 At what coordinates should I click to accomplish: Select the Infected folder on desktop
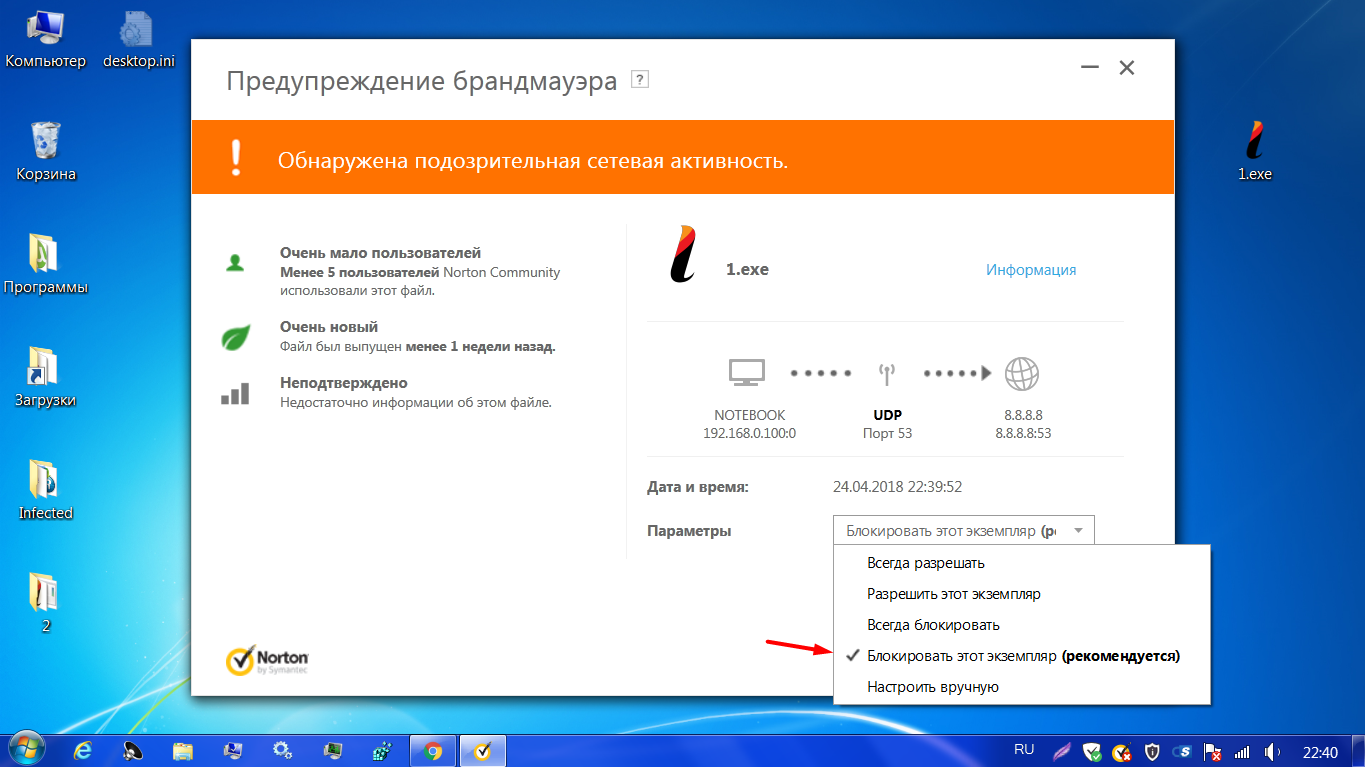(46, 491)
